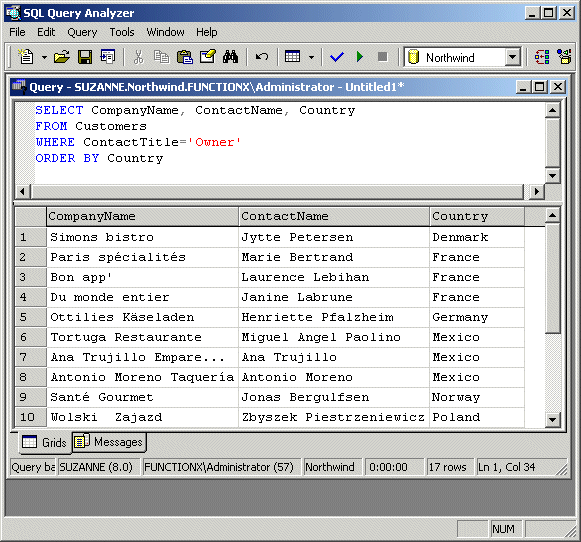Click the query editor scroll left arrow

point(22,192)
